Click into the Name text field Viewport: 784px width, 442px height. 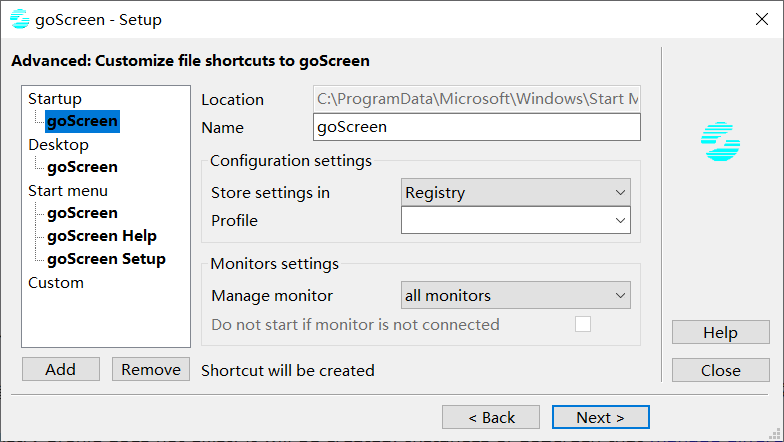coord(476,127)
